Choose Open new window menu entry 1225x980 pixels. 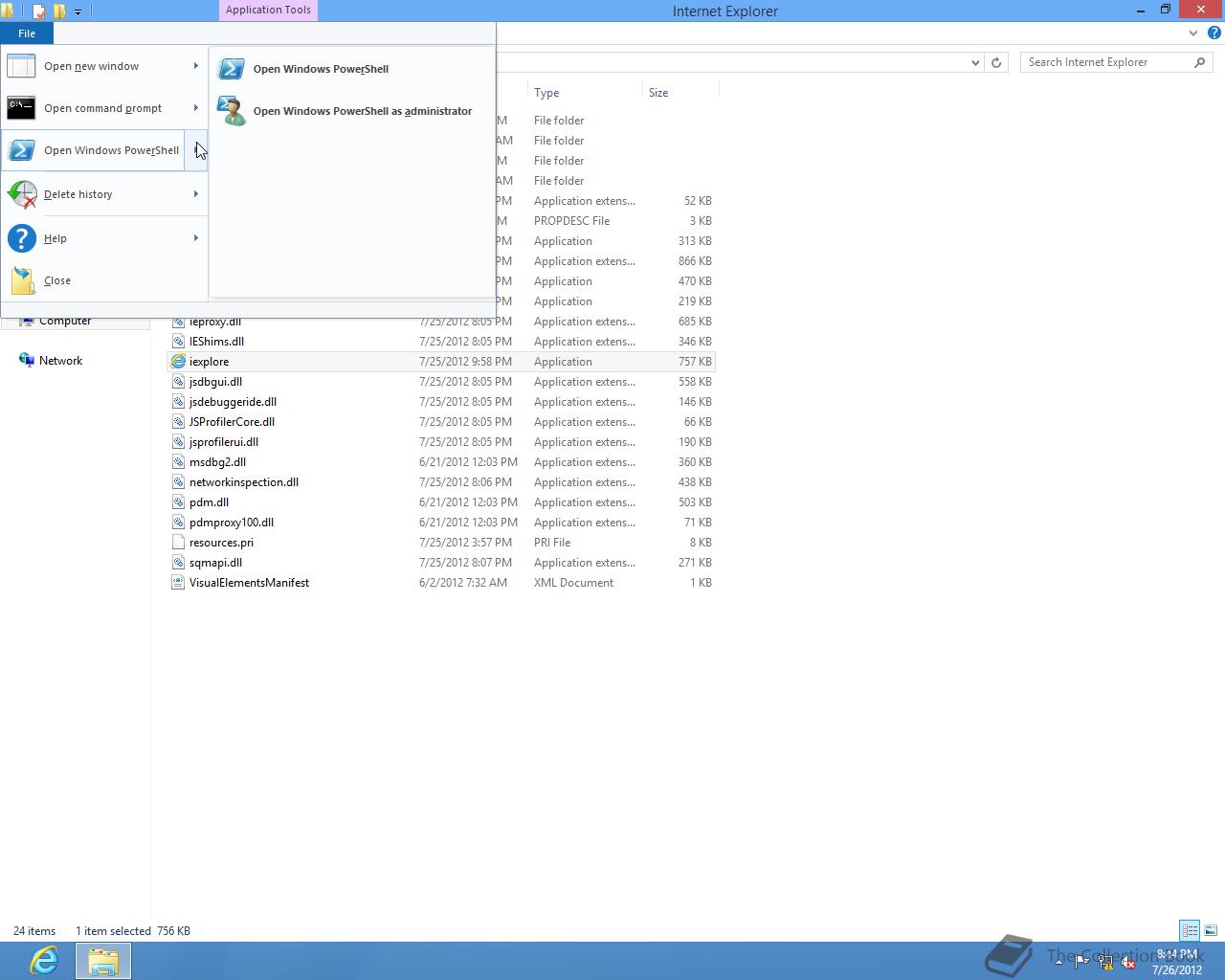click(103, 66)
